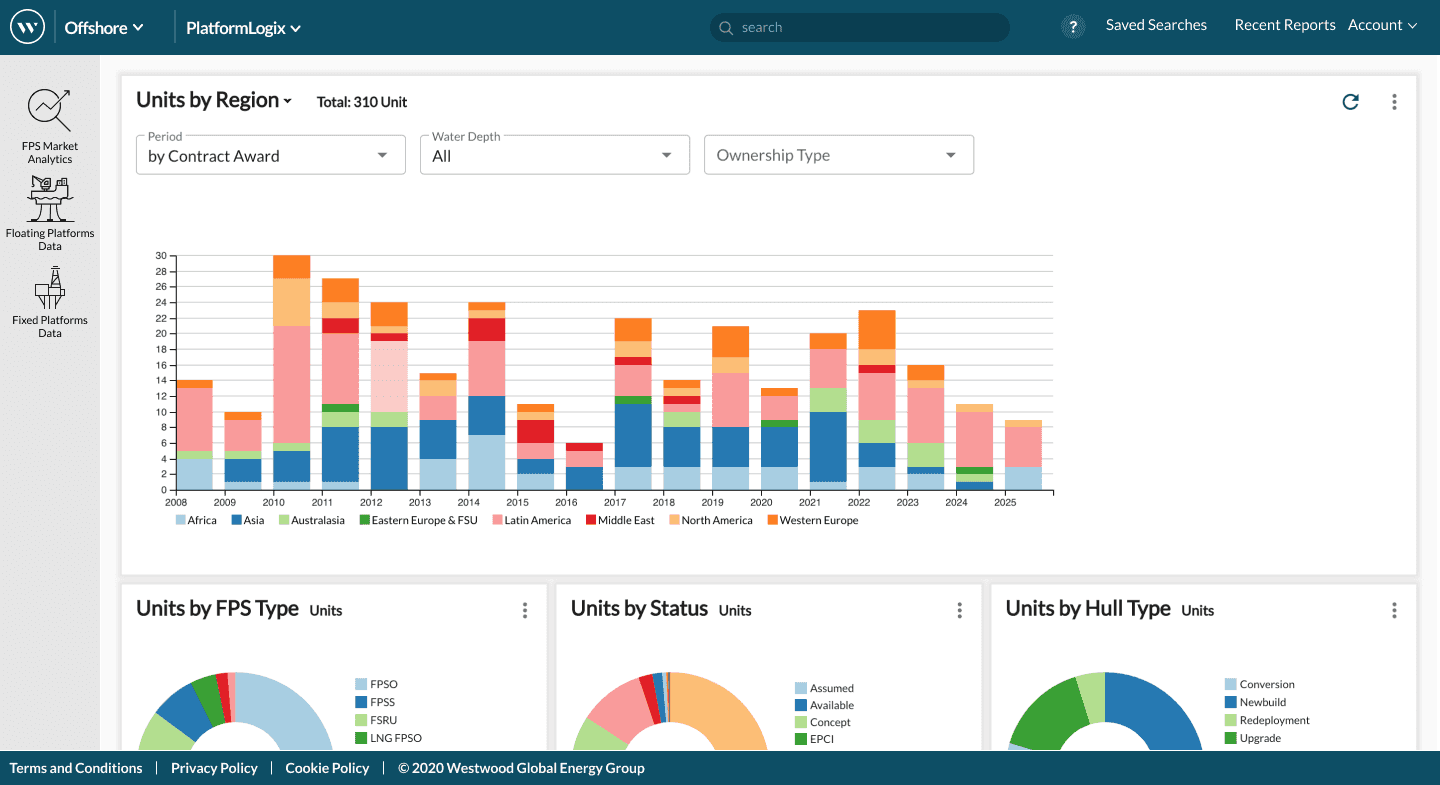Click the help question mark icon
The width and height of the screenshot is (1440, 785).
click(1073, 27)
